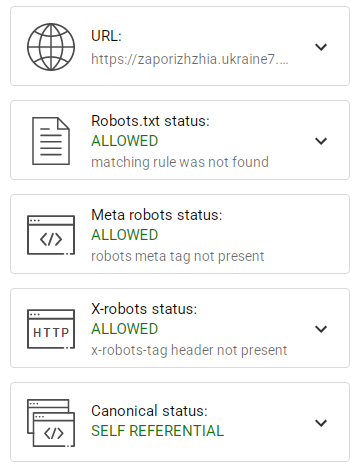The image size is (363, 473).
Task: Click the Canonical stacked windows icon
Action: [x=51, y=423]
